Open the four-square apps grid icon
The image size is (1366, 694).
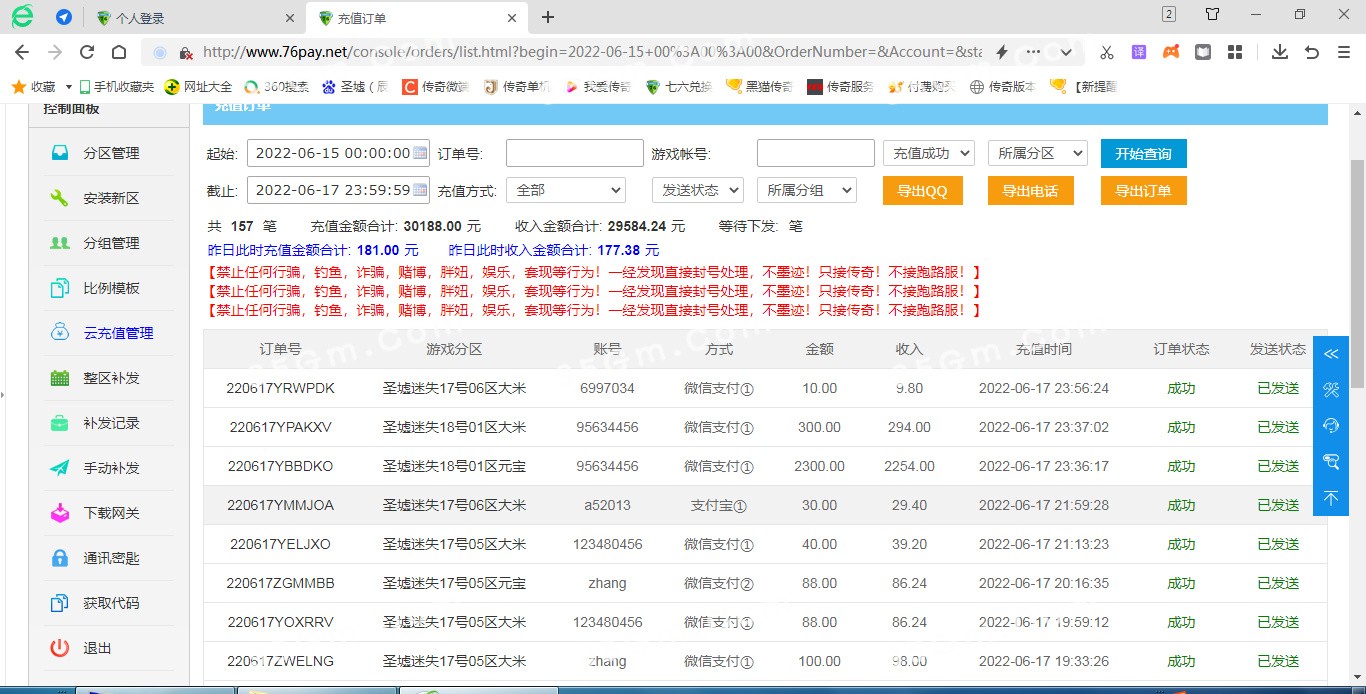coord(1235,52)
